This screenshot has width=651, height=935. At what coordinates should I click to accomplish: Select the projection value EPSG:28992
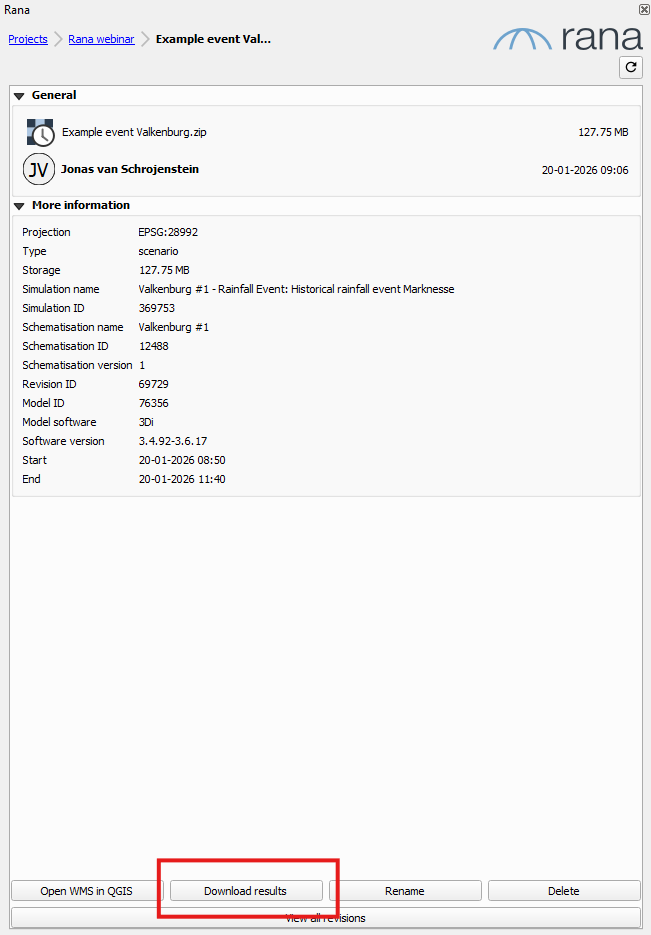(168, 233)
